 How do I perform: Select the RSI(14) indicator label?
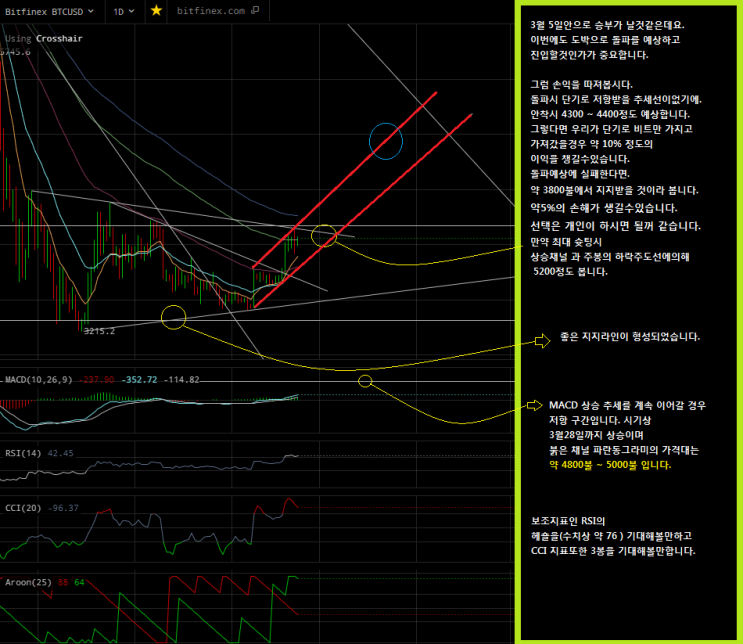23,453
